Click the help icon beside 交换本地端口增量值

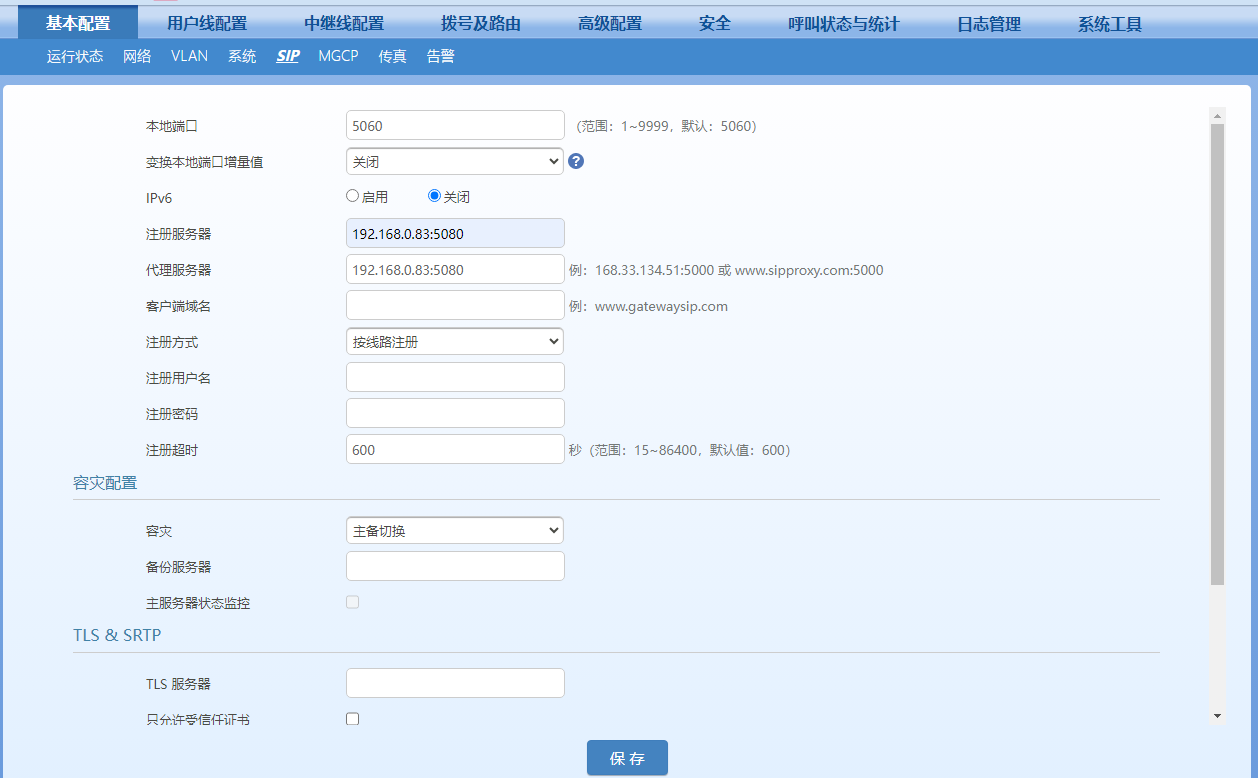click(576, 161)
